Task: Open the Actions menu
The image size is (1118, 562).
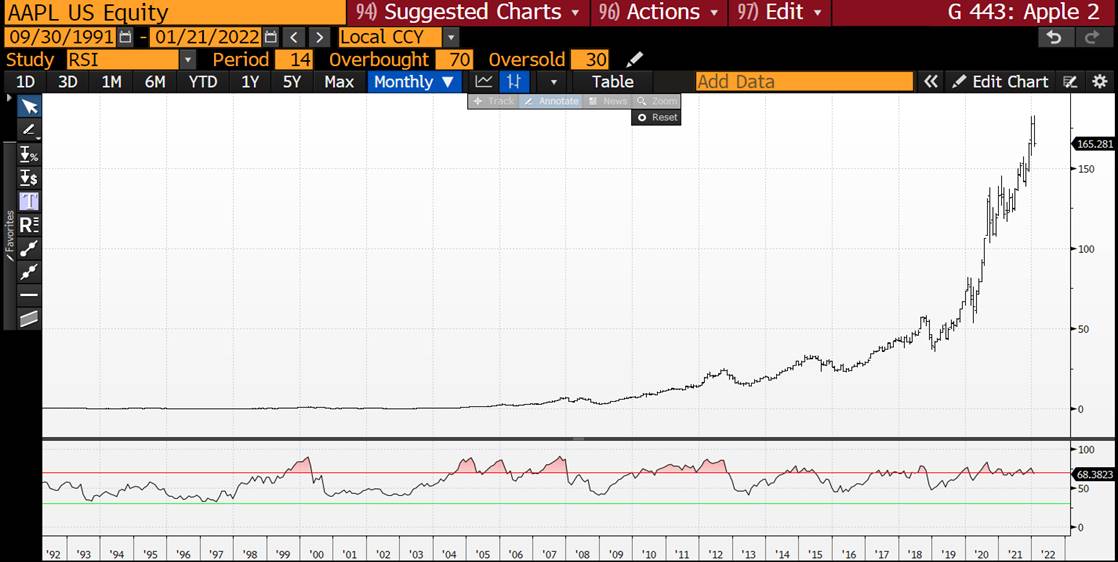Action: click(x=660, y=12)
